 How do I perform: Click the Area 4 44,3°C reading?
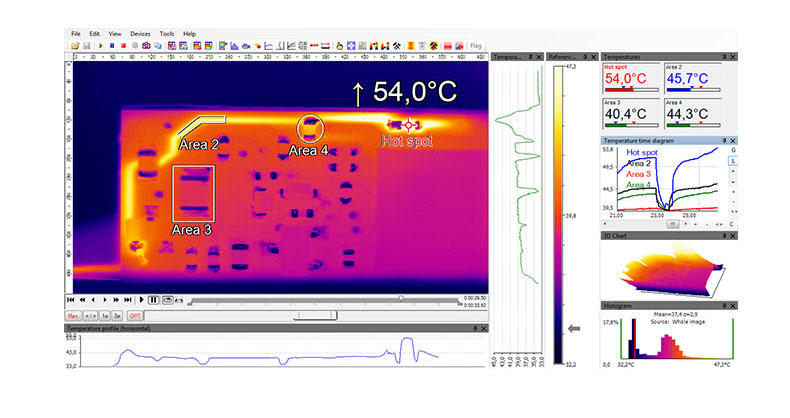click(687, 114)
